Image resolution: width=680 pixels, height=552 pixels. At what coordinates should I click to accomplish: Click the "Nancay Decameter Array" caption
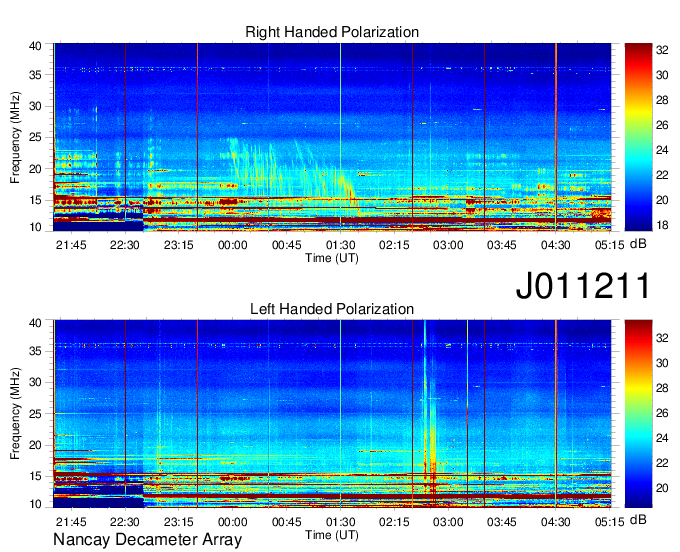coord(147,540)
